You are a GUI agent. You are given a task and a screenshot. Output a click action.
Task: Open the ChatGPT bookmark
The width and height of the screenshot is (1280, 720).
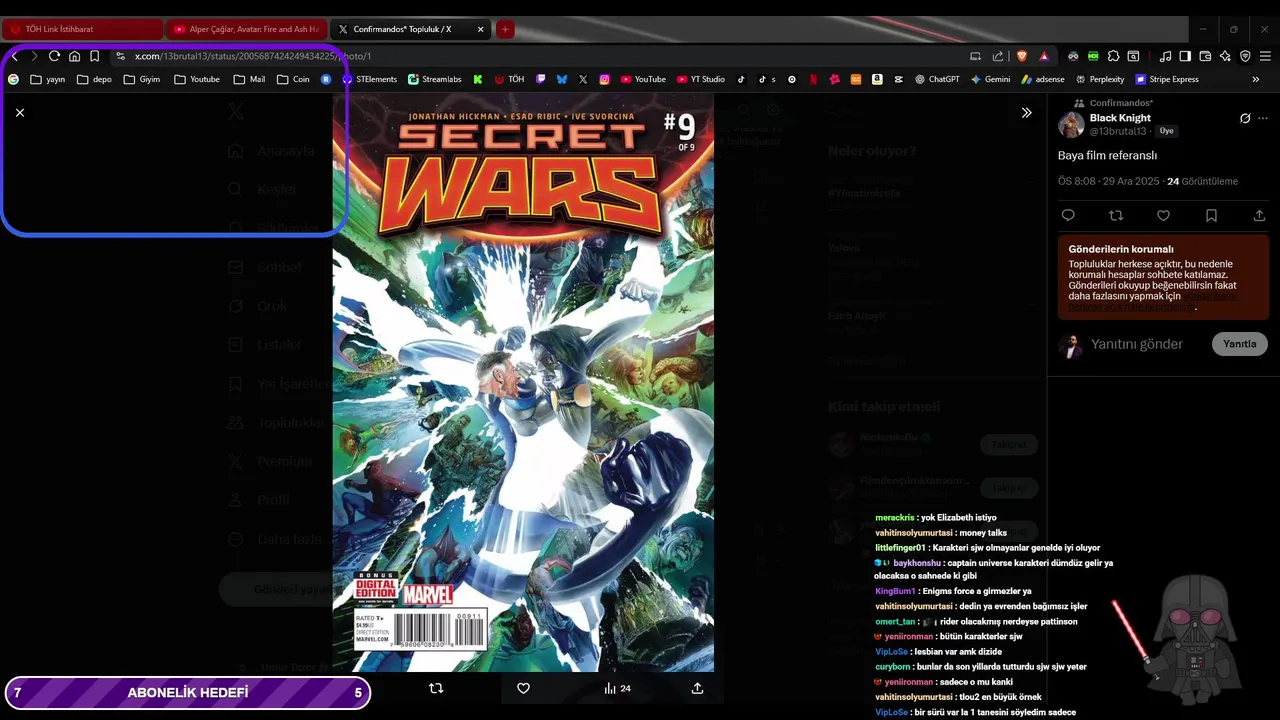pos(937,79)
